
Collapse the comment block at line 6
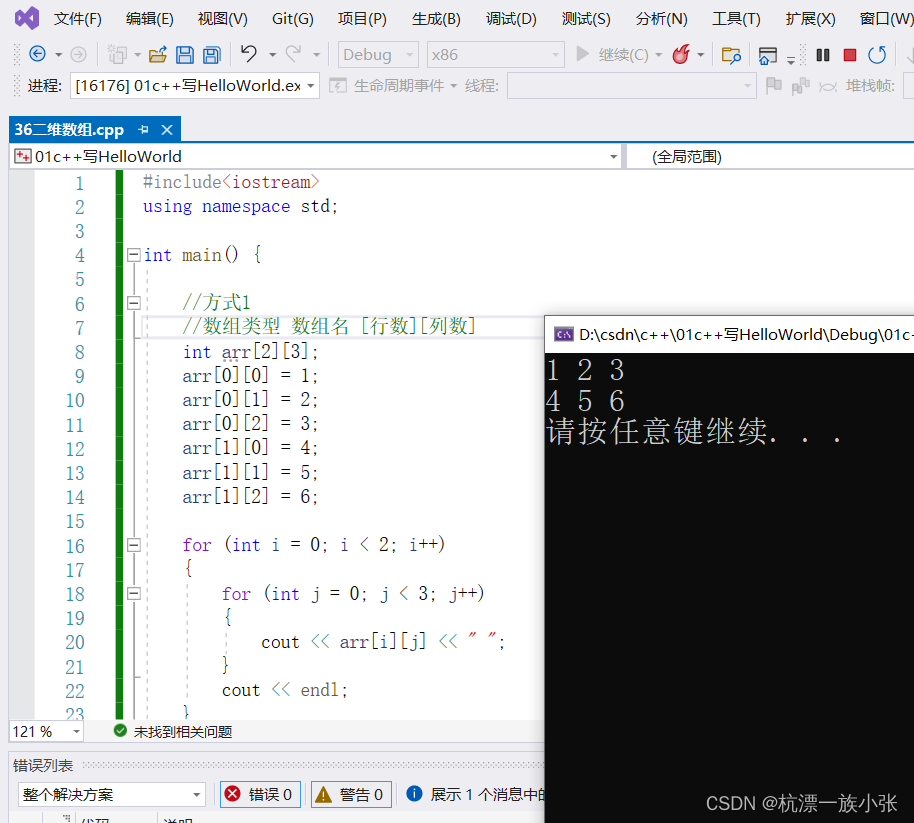tap(134, 303)
